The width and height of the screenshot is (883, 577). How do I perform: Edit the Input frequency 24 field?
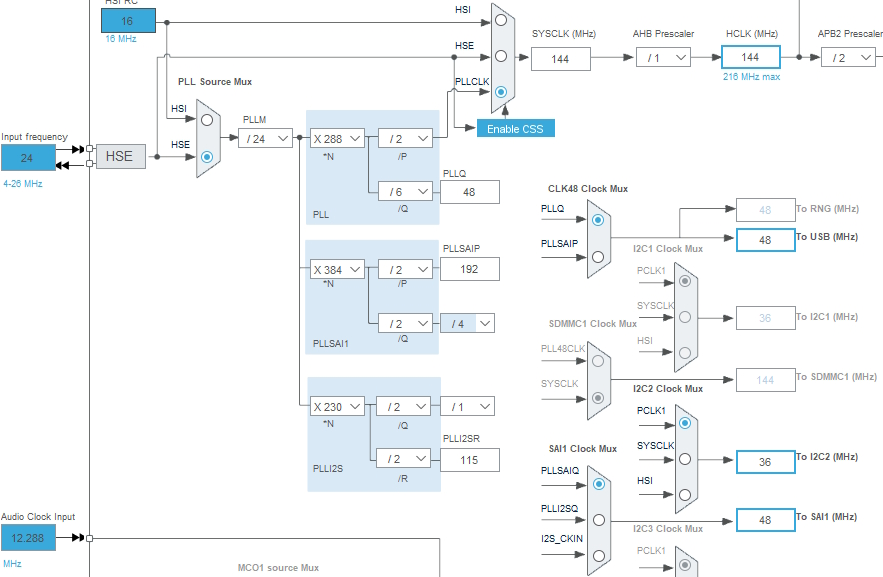pos(28,158)
